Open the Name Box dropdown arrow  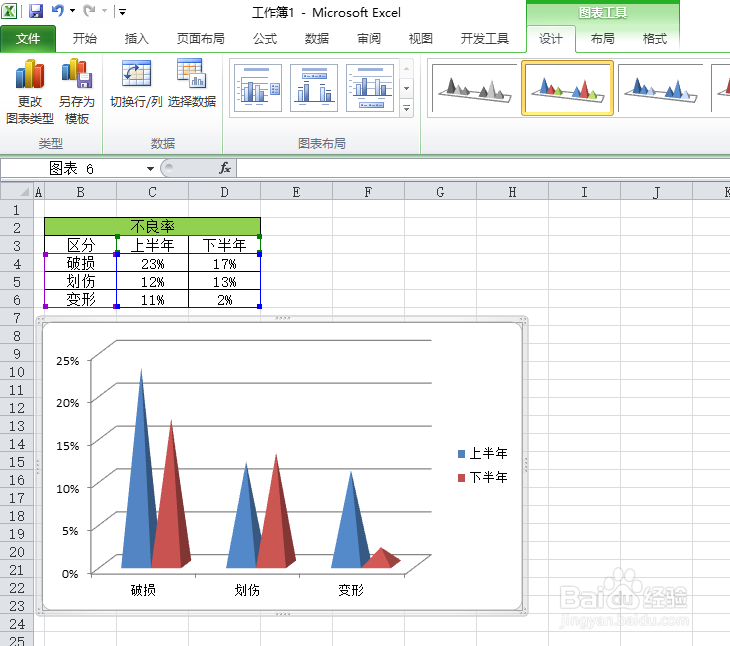pyautogui.click(x=150, y=168)
